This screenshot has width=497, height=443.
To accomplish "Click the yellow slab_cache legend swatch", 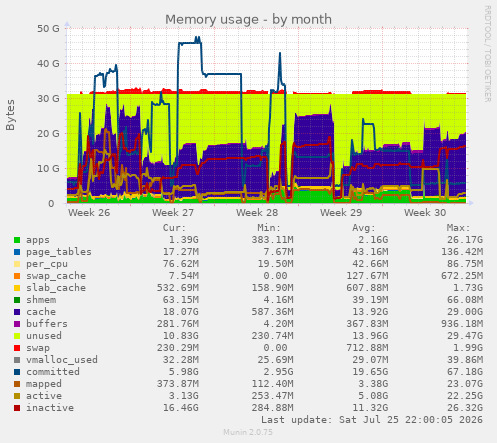I will [x=17, y=288].
